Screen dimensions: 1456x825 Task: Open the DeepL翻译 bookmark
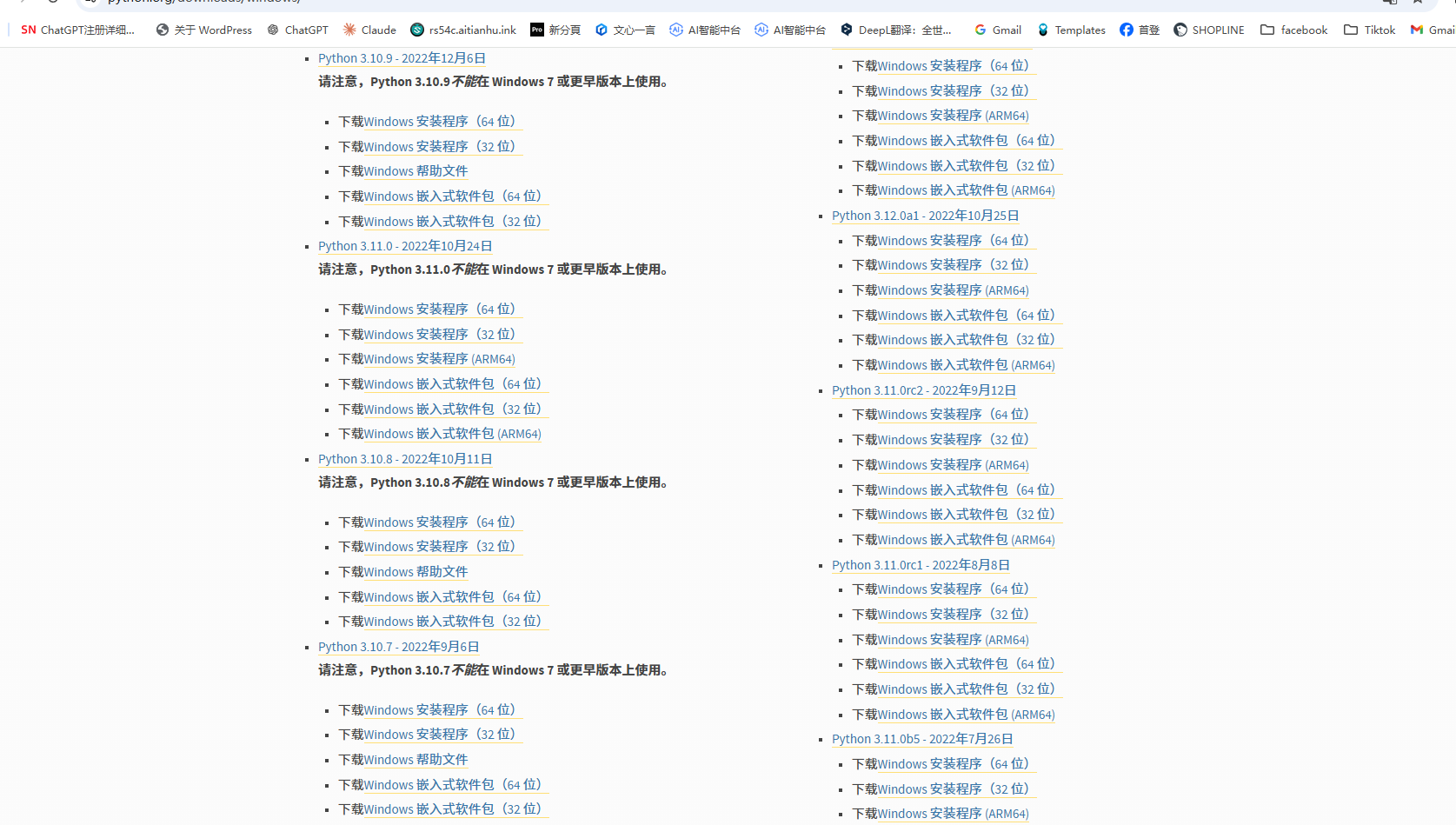coord(895,30)
